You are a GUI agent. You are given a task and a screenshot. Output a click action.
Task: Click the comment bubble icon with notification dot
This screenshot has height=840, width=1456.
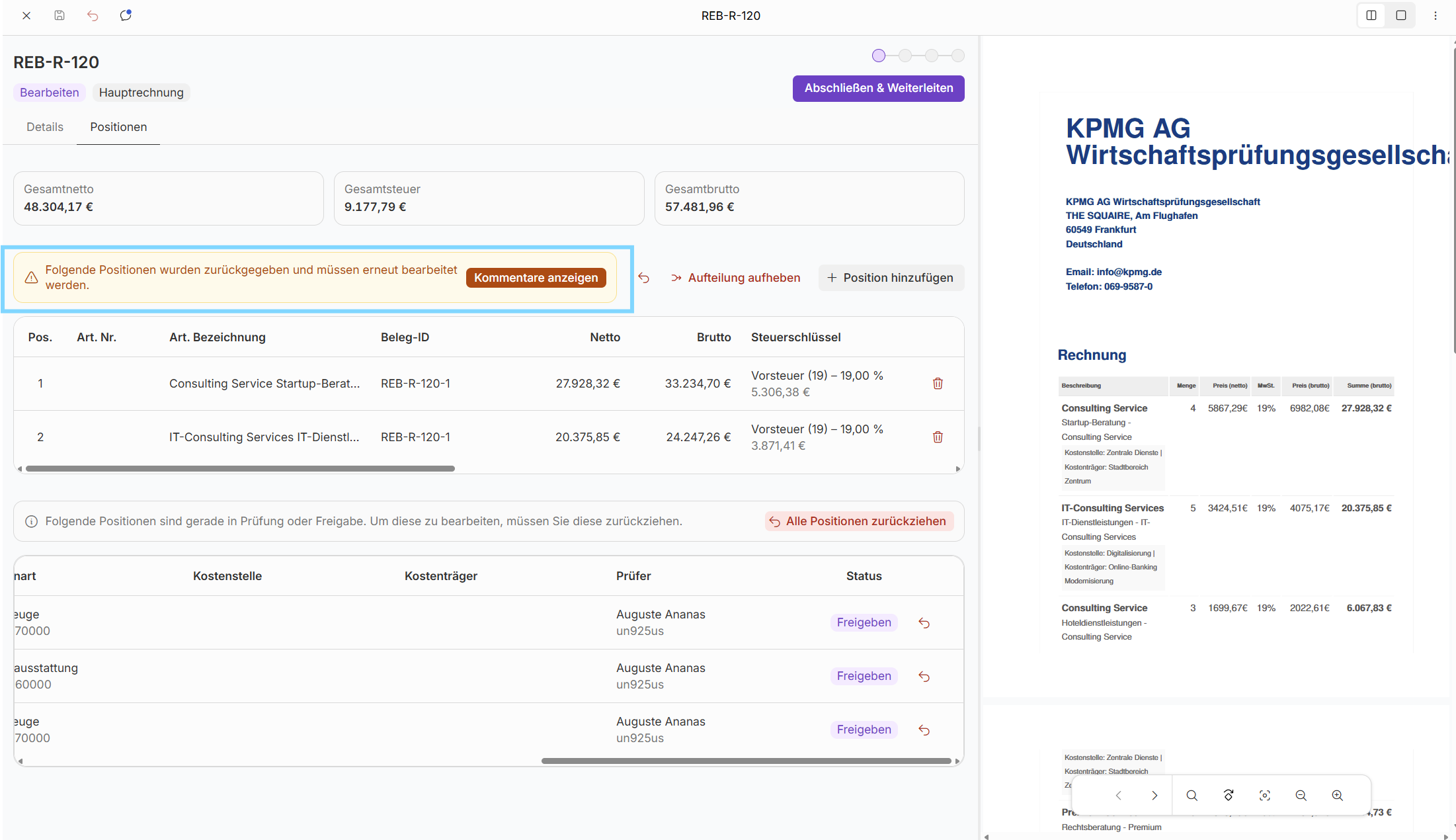point(126,15)
